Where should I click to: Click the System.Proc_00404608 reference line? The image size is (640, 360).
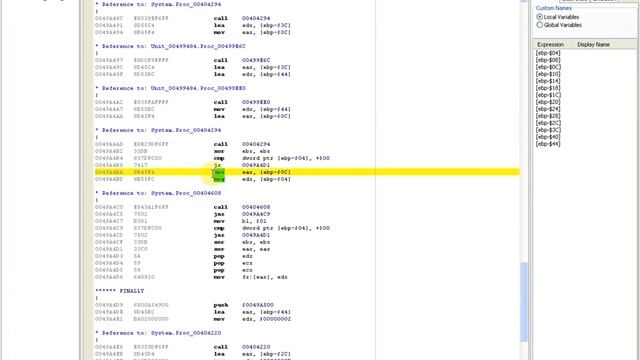[158, 193]
